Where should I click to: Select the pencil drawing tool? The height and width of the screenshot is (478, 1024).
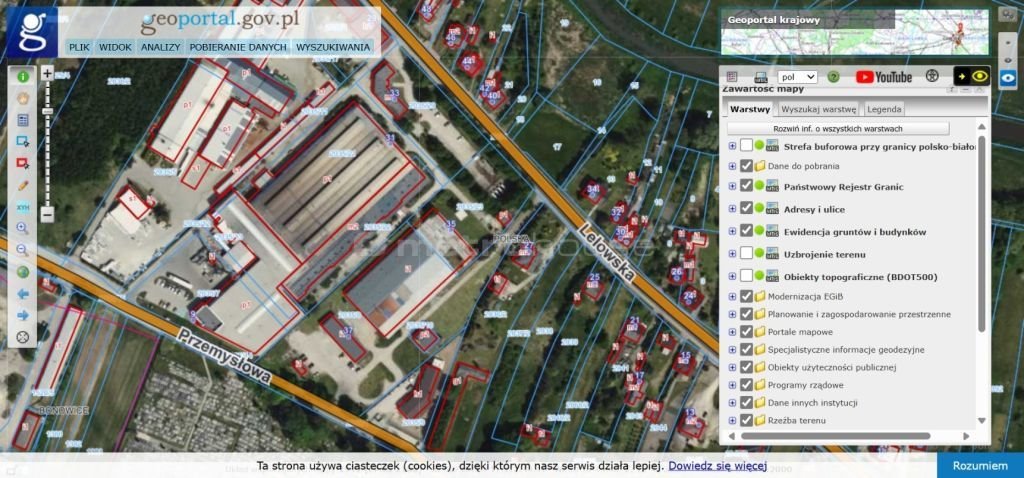tap(22, 185)
